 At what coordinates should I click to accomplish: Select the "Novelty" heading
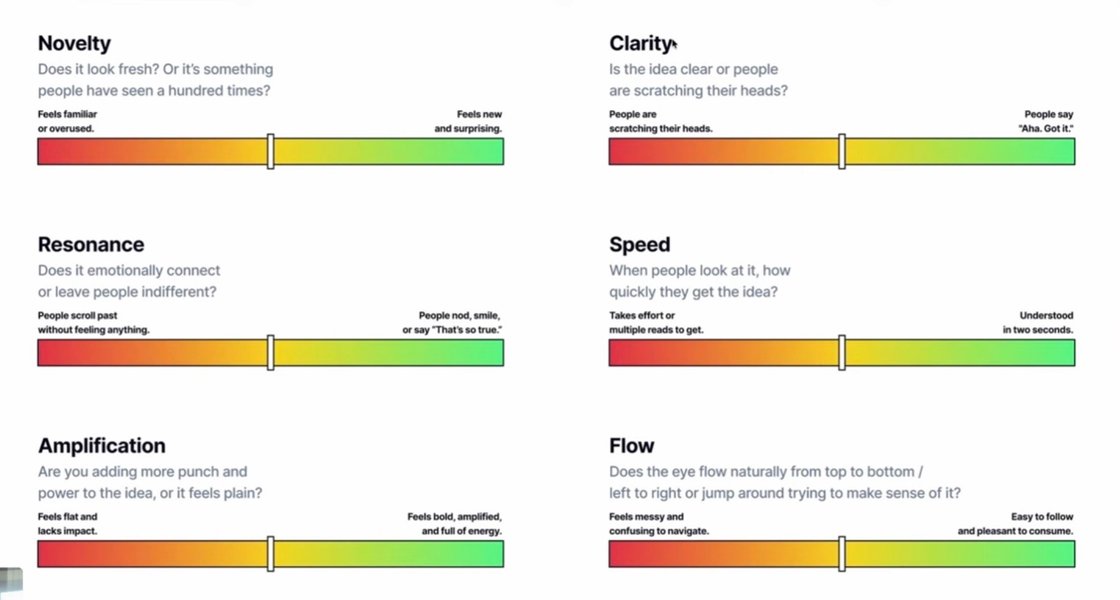coord(74,43)
